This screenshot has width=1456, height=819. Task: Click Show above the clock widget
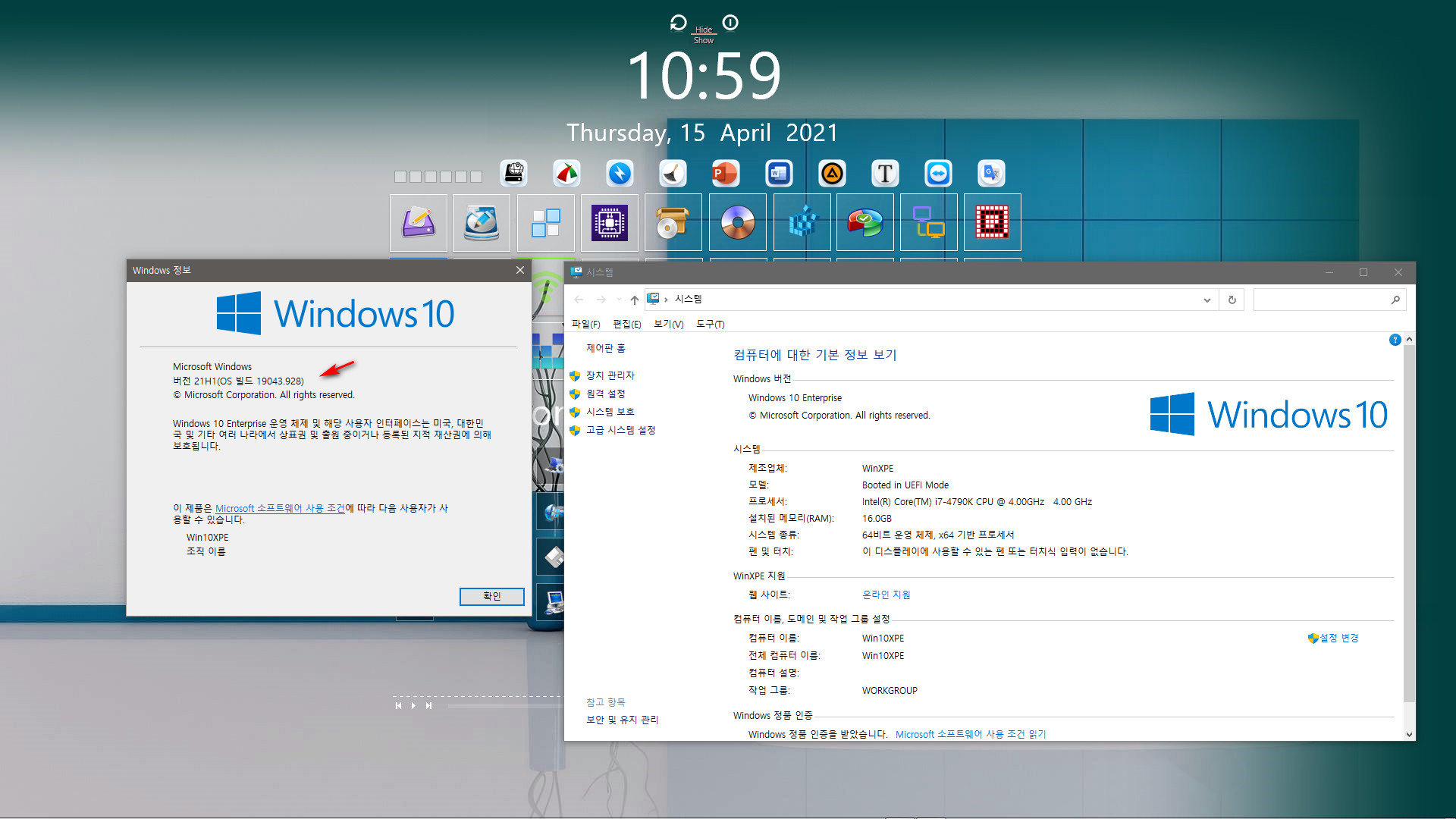[x=704, y=41]
